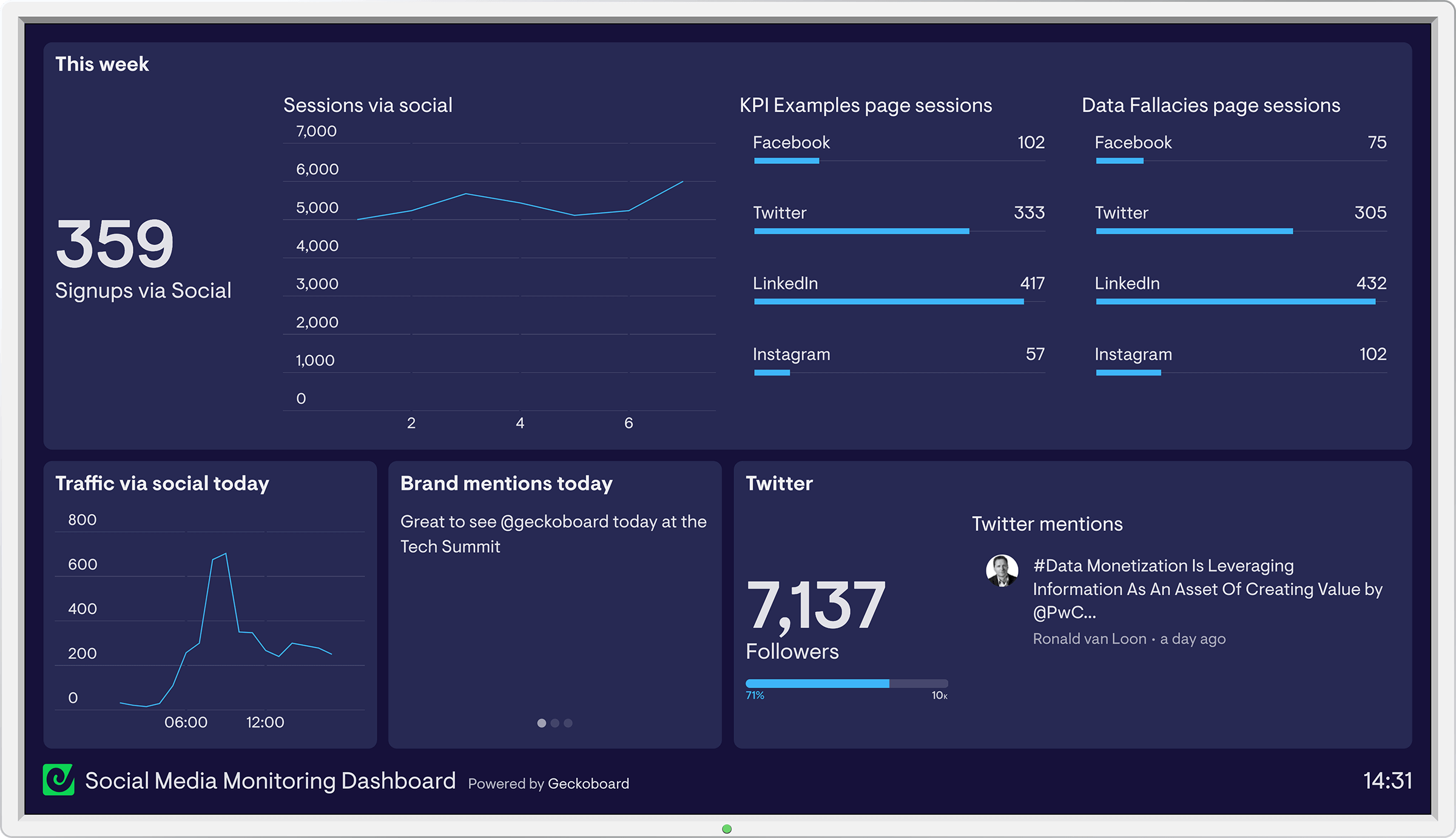The width and height of the screenshot is (1456, 838).
Task: Click the 06:00 axis label on traffic chart
Action: tap(186, 723)
